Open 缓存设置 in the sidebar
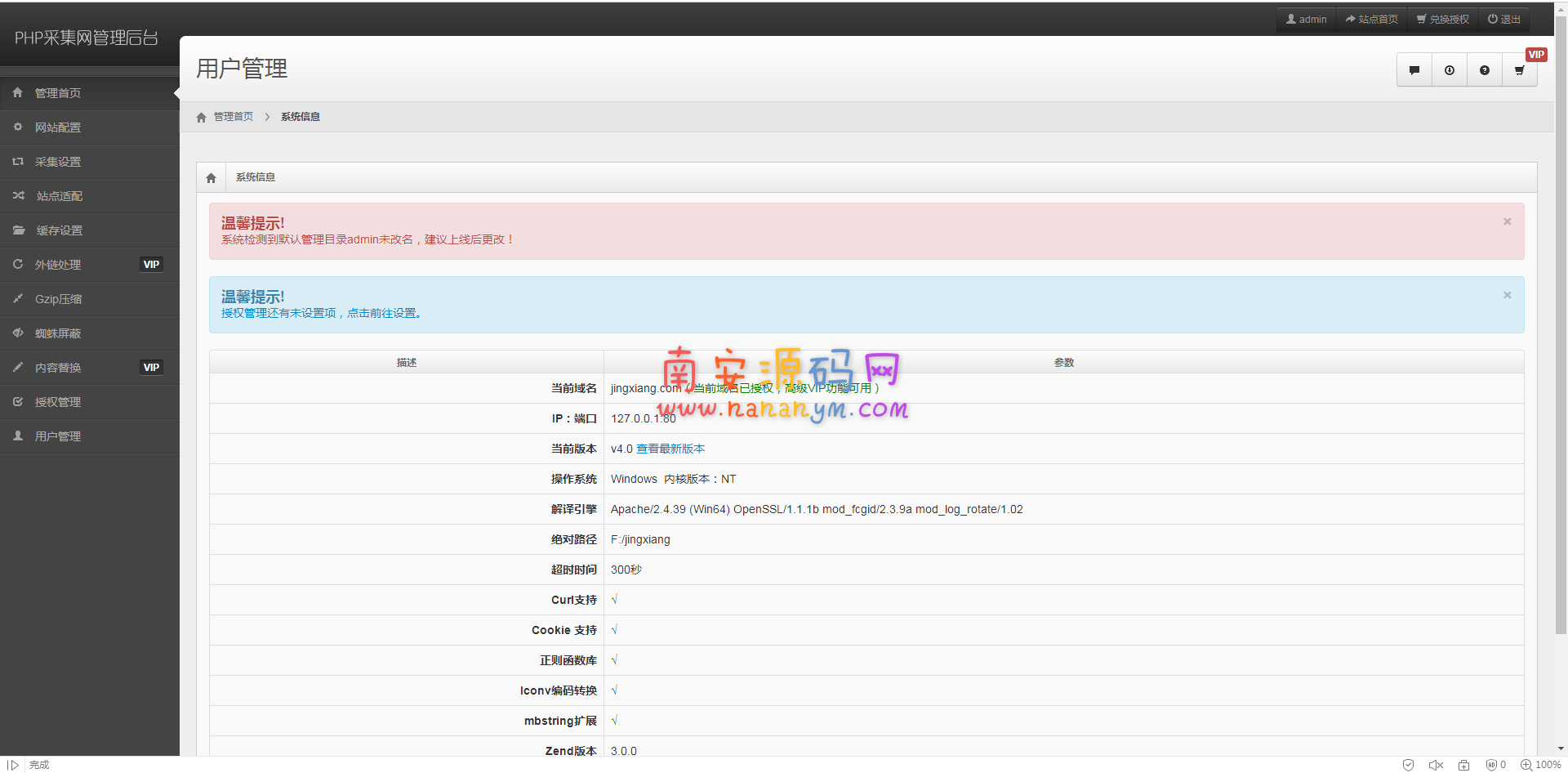This screenshot has width=1568, height=773. click(x=90, y=230)
